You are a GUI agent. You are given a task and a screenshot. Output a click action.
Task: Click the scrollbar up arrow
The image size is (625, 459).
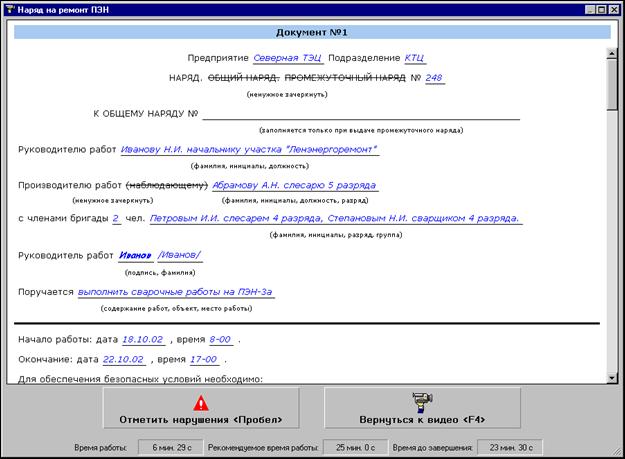coord(612,53)
